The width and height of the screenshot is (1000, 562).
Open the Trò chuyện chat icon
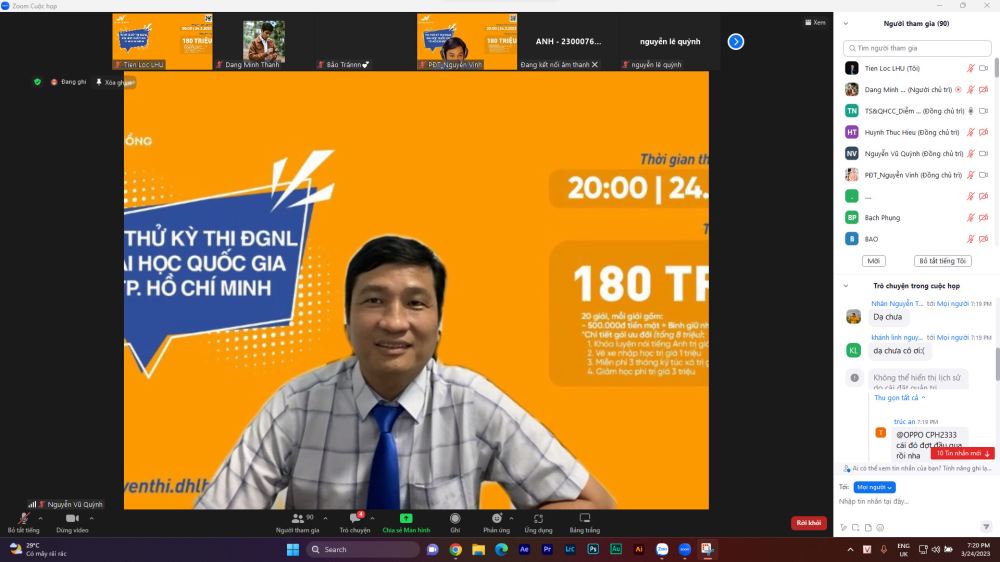[x=354, y=518]
